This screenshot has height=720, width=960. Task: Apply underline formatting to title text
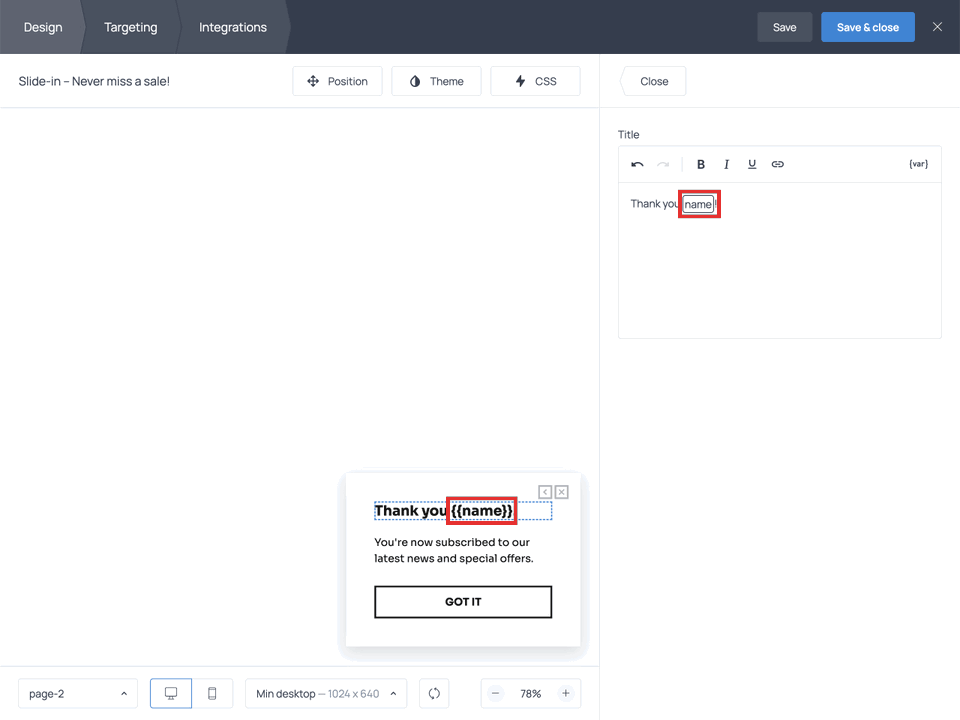tap(751, 164)
